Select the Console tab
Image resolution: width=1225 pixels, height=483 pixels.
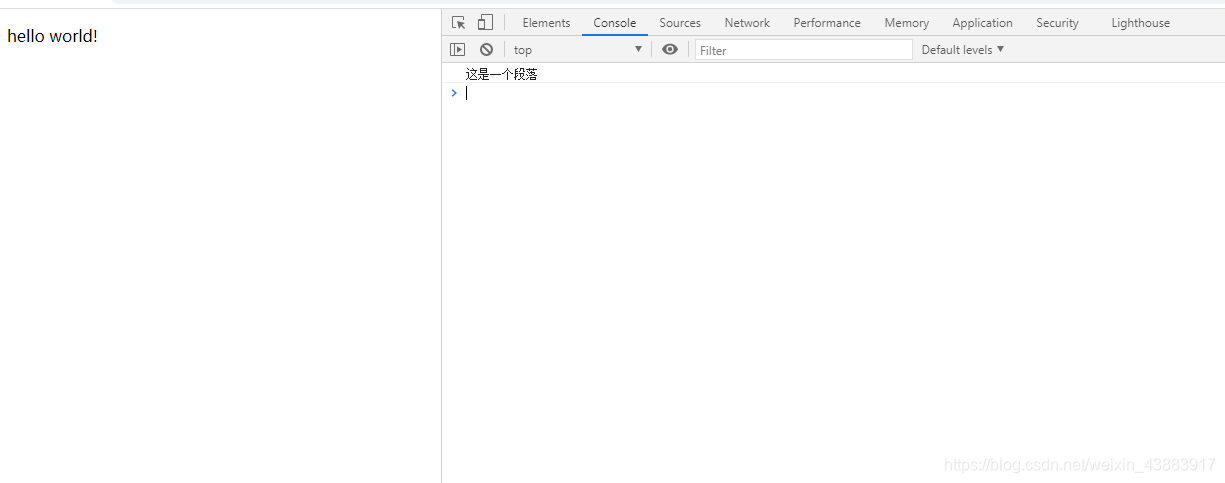[x=615, y=23]
